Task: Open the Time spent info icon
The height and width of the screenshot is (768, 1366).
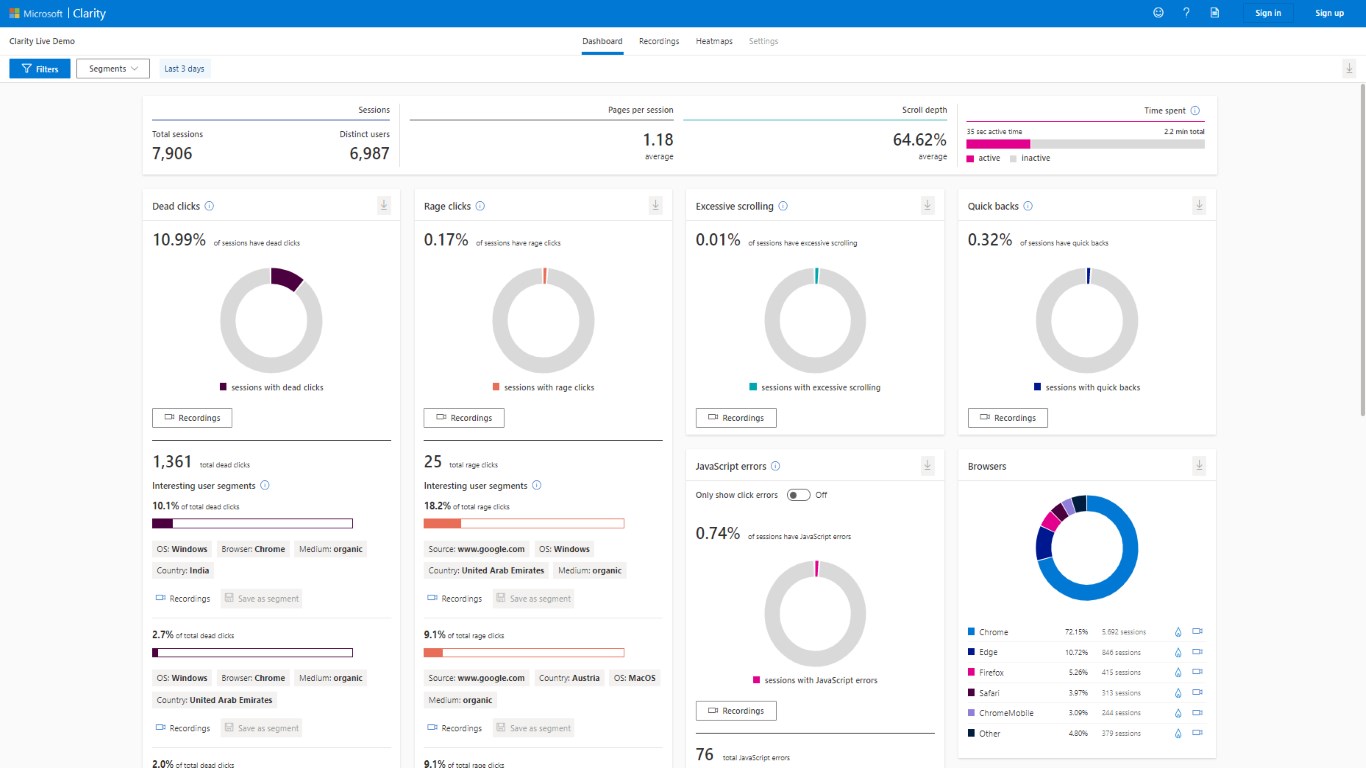Action: click(1195, 111)
